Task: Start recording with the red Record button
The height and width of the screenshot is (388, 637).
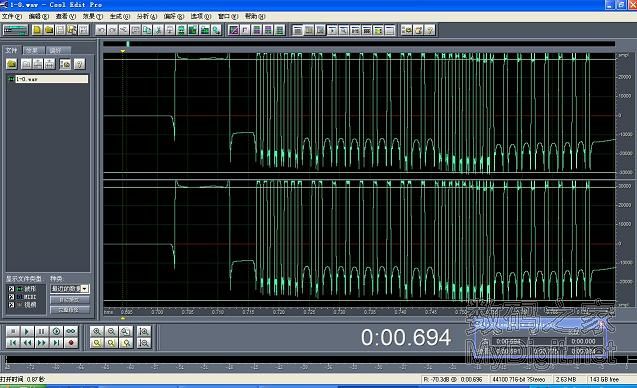Action: 71,343
